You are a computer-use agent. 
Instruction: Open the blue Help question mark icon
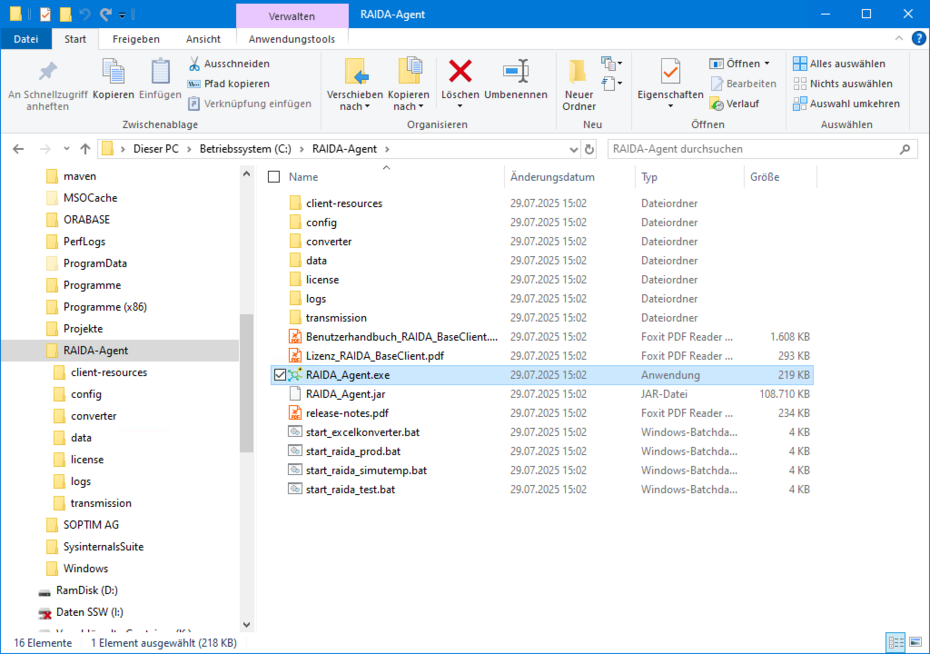click(919, 39)
